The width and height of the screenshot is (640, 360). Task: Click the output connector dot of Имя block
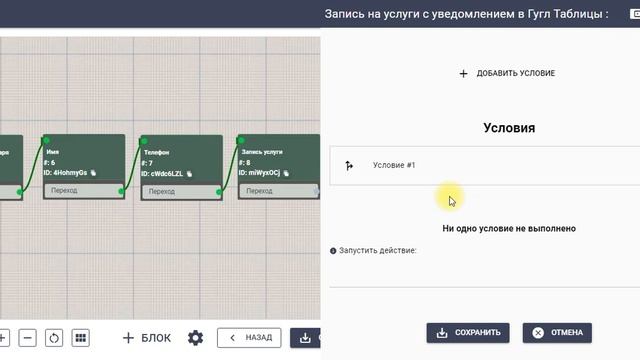[x=121, y=191]
